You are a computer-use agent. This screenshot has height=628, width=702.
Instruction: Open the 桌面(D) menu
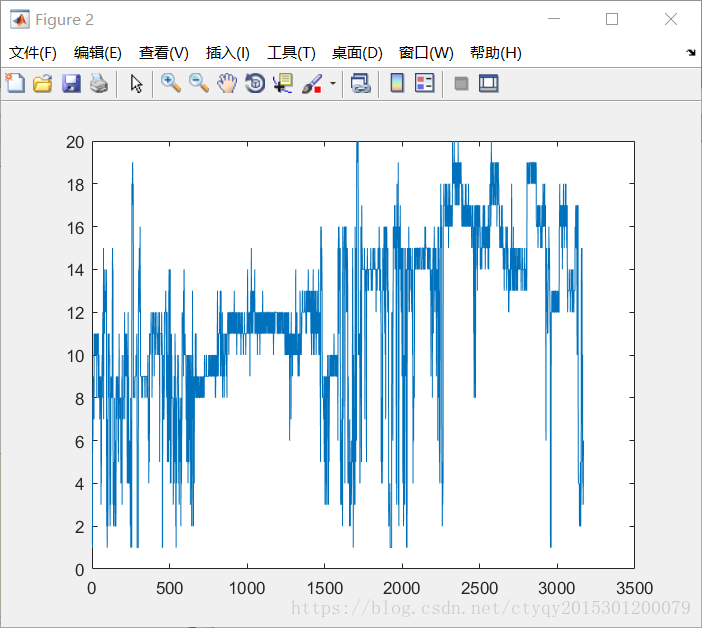click(x=357, y=53)
